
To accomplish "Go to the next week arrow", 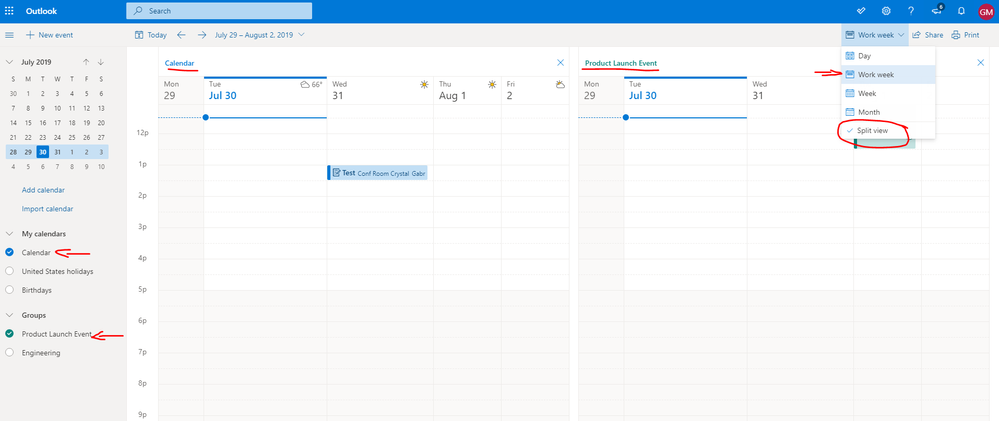I will (x=201, y=35).
